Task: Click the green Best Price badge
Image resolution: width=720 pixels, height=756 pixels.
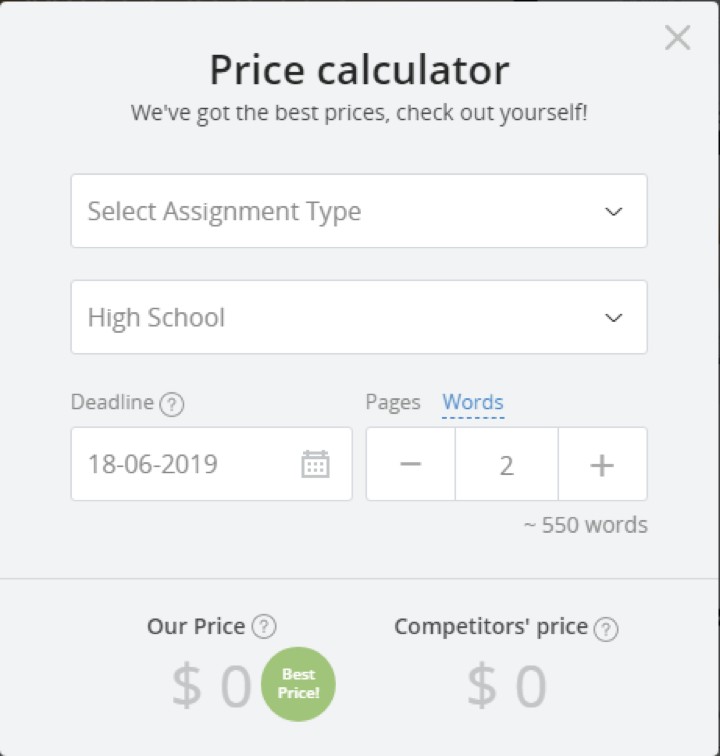Action: tap(298, 684)
